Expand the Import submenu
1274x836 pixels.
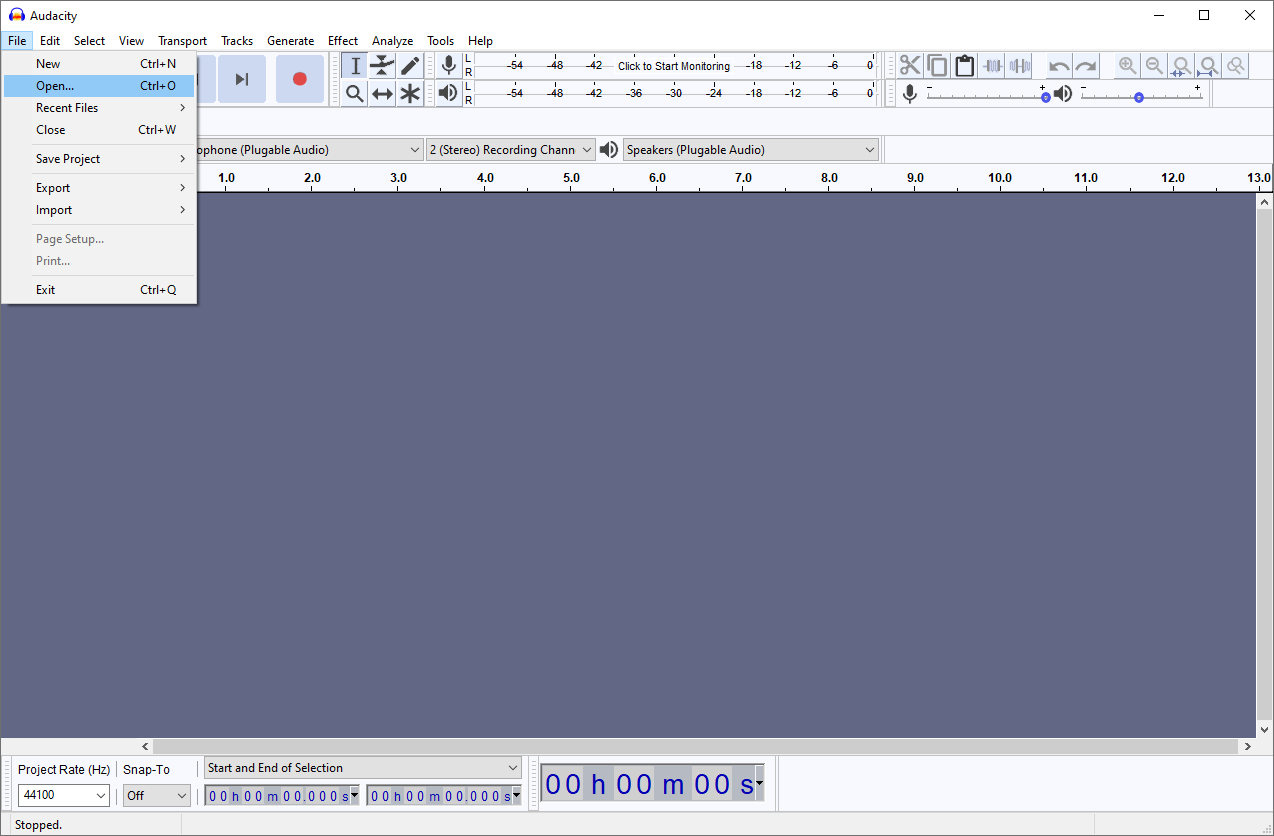tap(99, 210)
